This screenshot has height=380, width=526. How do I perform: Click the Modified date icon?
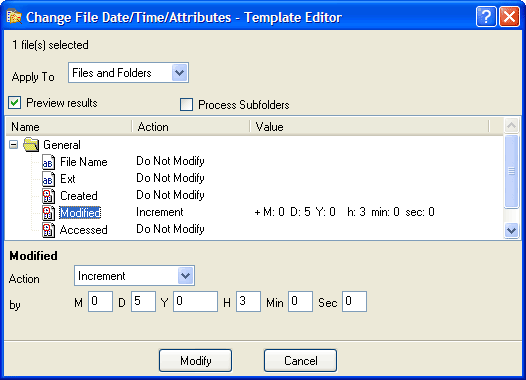click(x=48, y=213)
